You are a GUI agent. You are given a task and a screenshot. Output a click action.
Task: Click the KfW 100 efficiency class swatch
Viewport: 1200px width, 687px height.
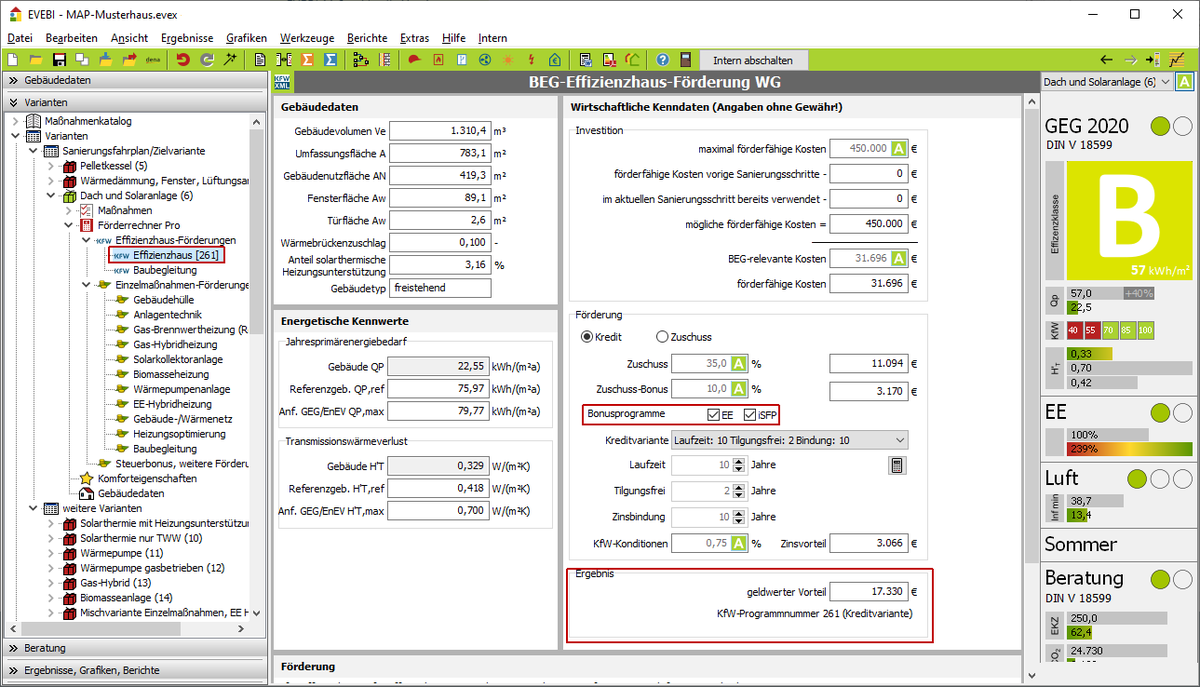point(1145,330)
